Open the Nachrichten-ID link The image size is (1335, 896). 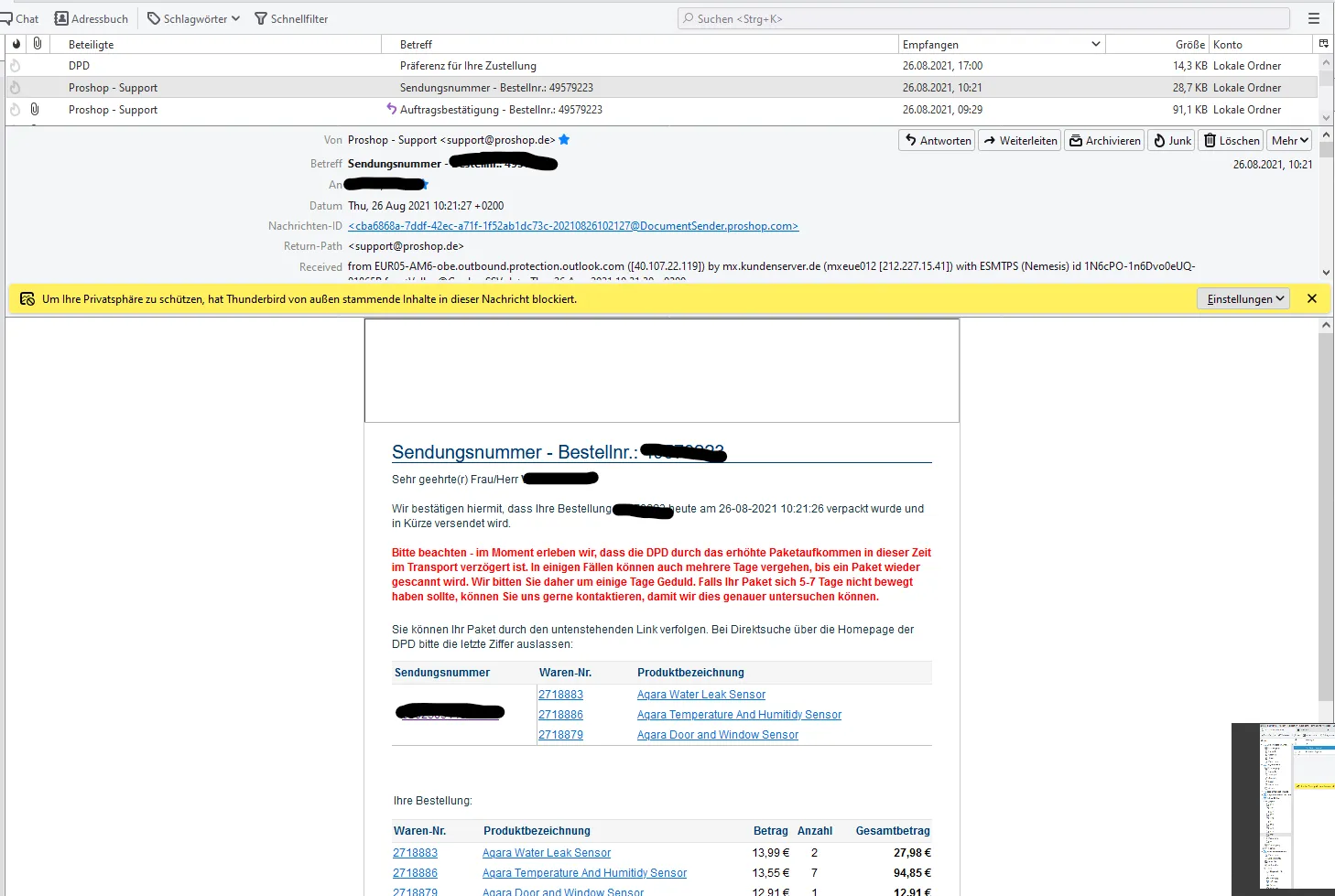click(573, 226)
